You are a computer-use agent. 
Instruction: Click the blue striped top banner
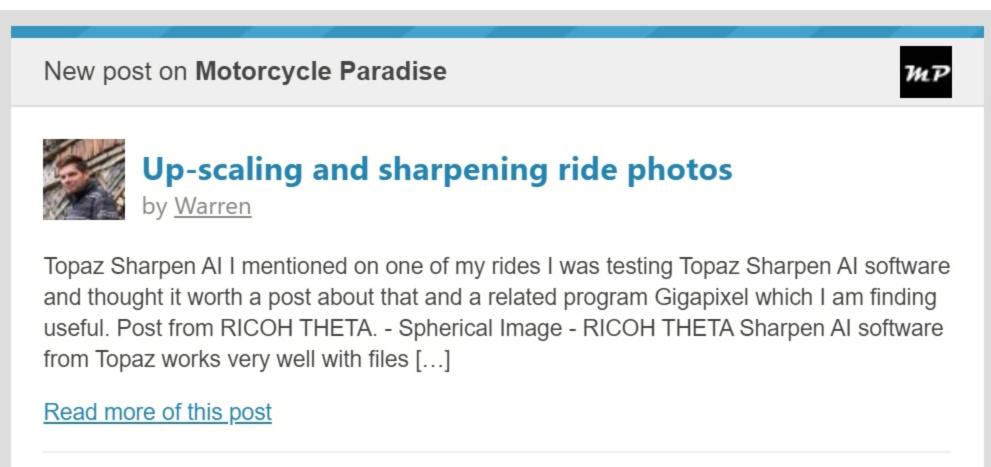(497, 32)
